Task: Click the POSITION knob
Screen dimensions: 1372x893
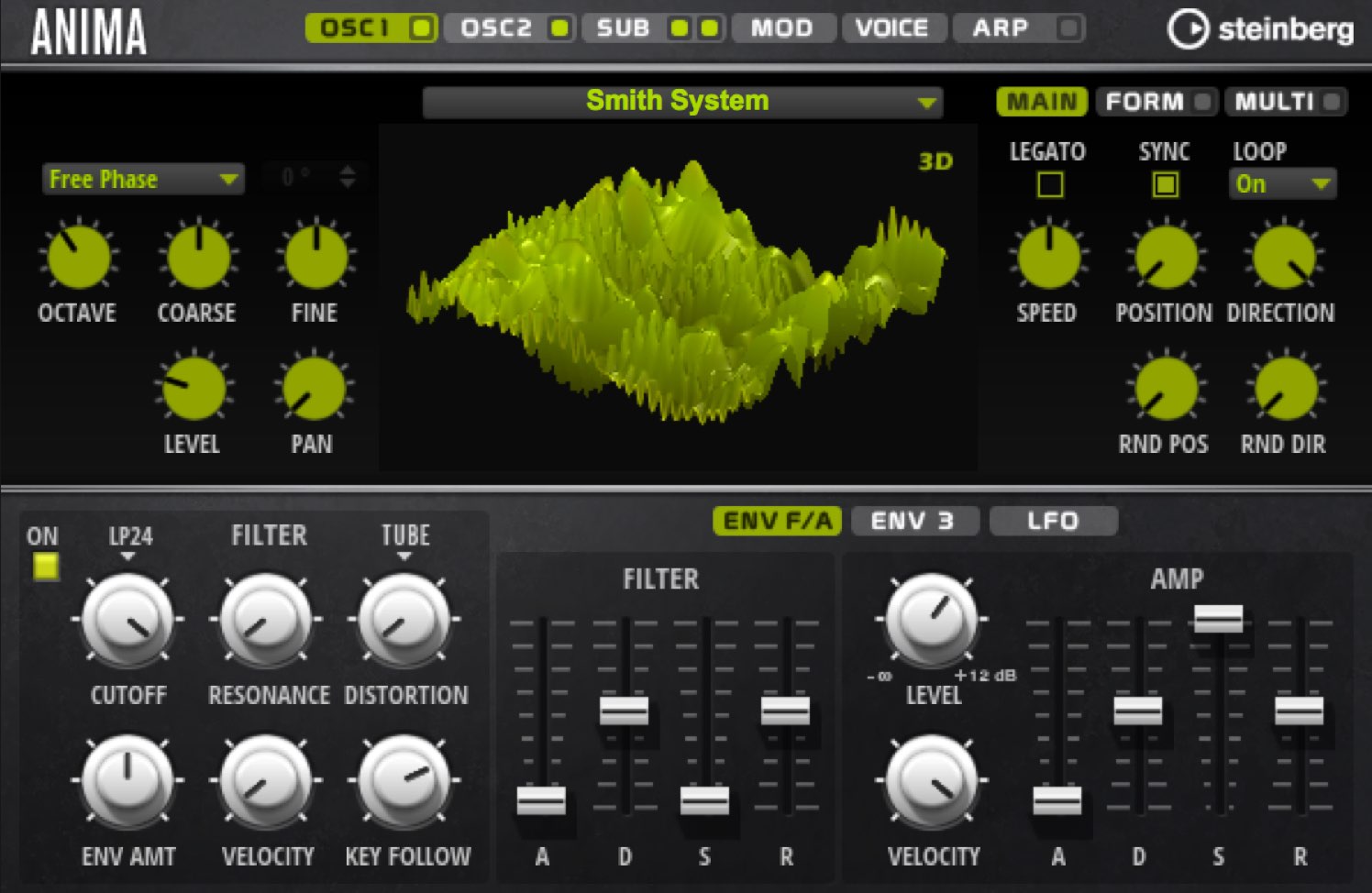Action: click(1166, 257)
